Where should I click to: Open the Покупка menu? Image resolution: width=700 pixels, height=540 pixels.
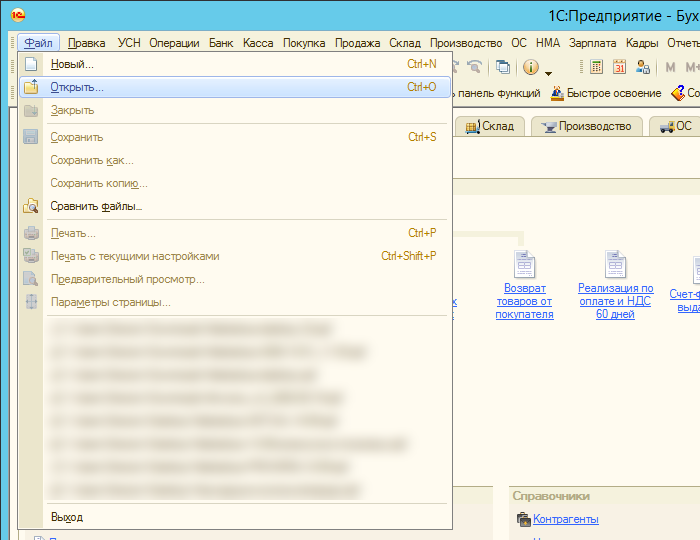pos(304,43)
